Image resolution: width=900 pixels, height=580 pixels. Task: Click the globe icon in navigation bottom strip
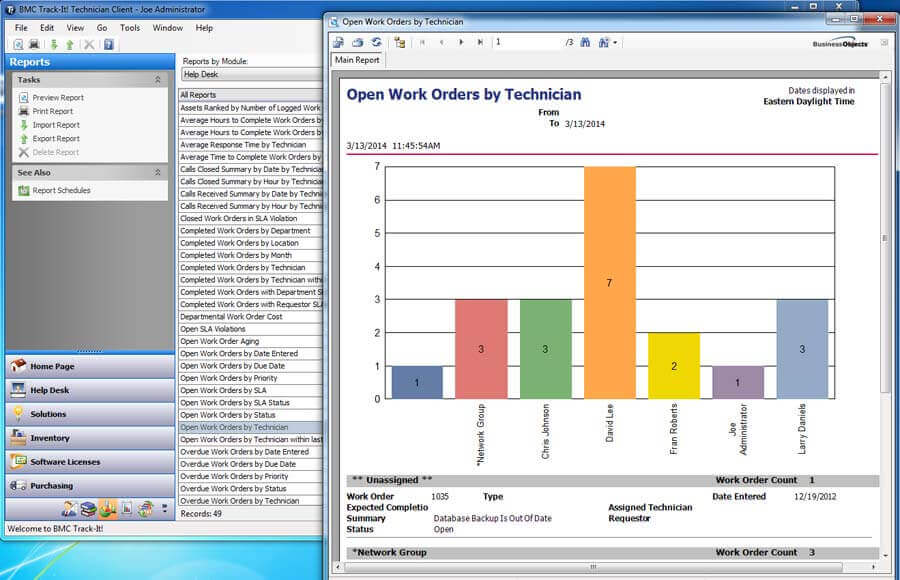pos(146,509)
